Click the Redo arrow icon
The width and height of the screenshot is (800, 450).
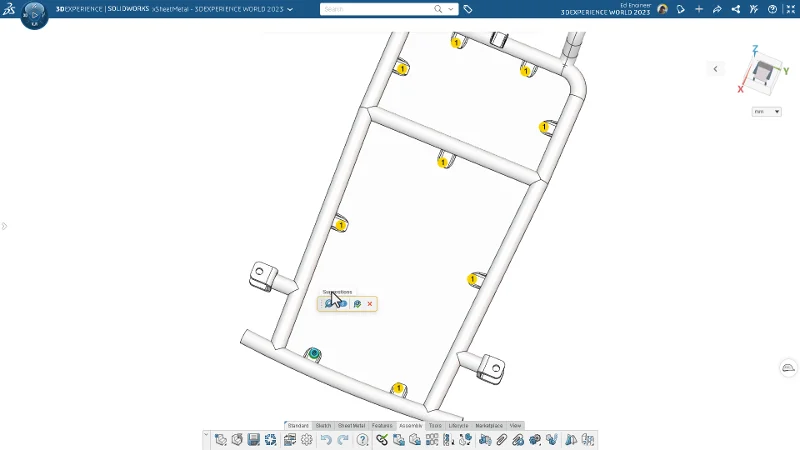(343, 439)
